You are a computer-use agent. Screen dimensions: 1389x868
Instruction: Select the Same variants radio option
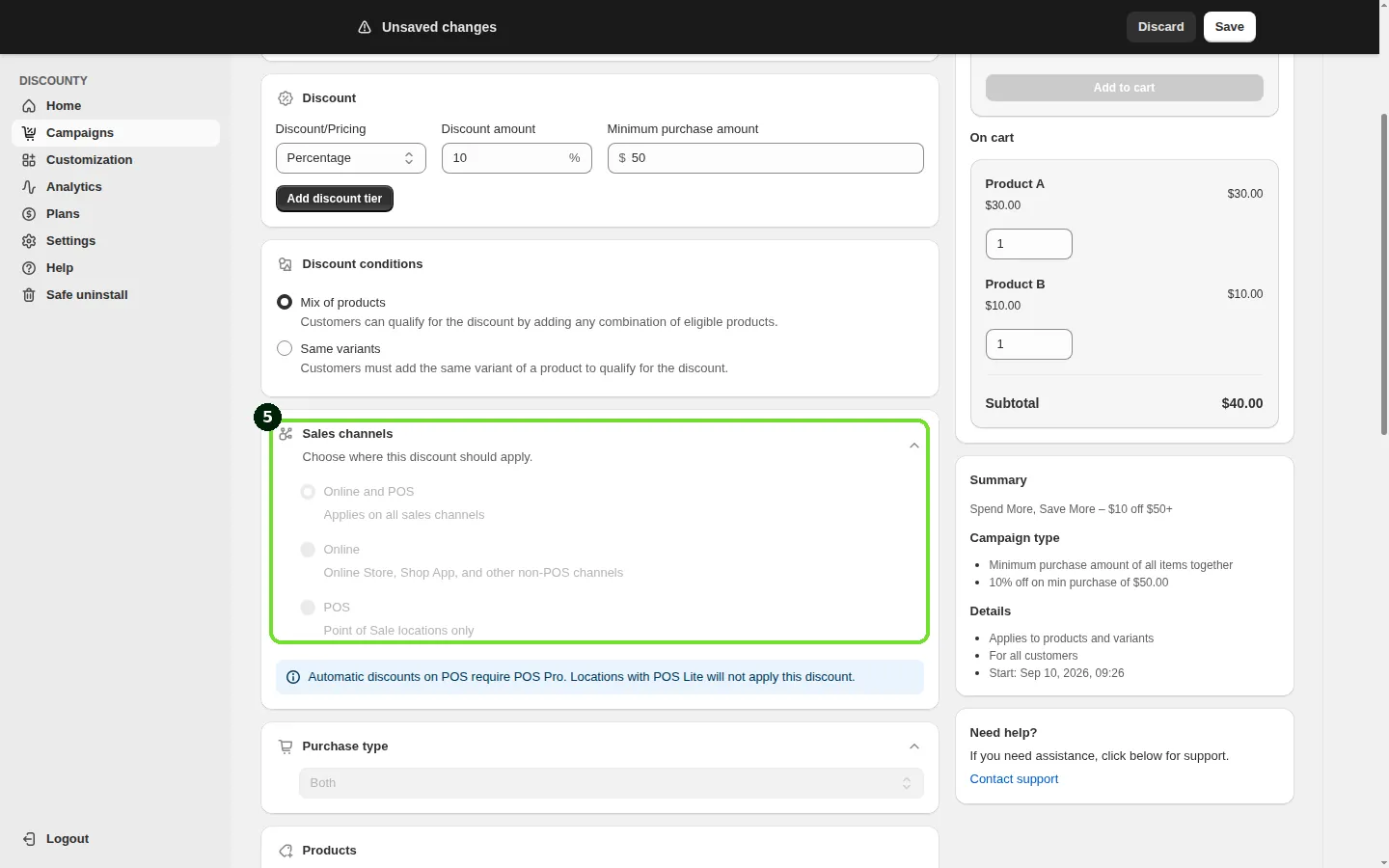(x=285, y=349)
